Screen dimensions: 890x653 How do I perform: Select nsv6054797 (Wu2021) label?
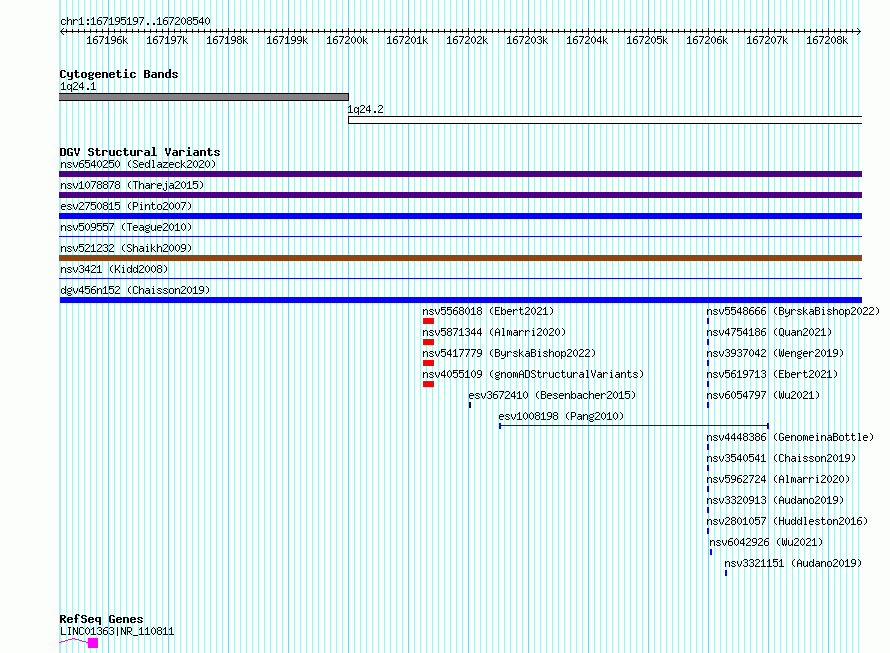763,395
